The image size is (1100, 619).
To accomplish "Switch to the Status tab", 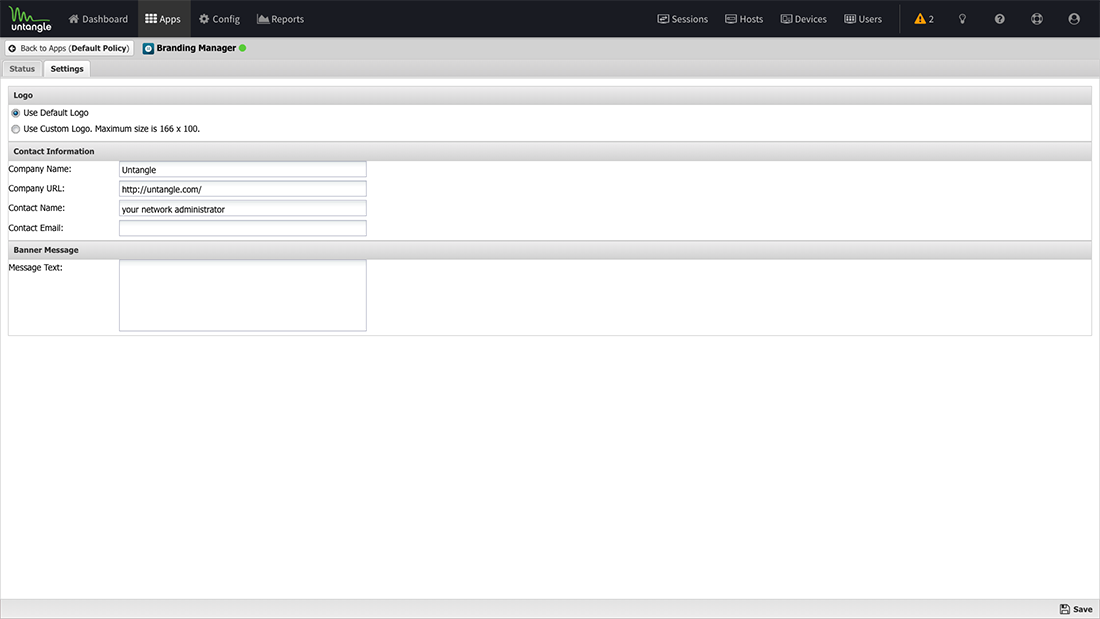I will [22, 69].
